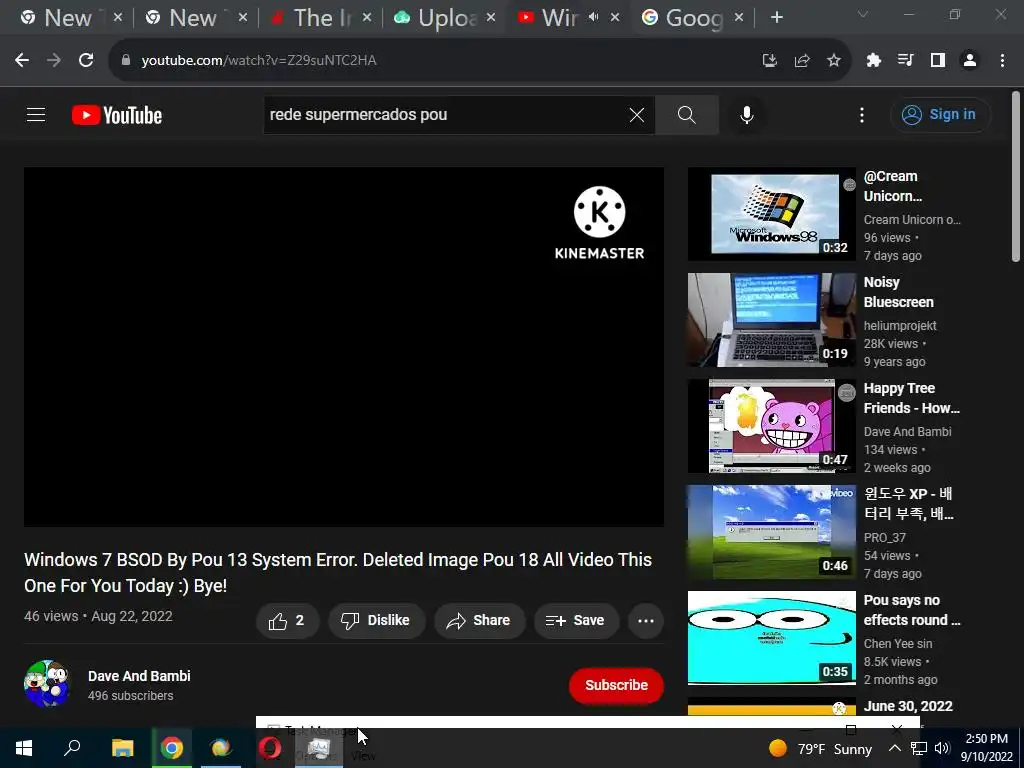
Task: Open Dave And Bambi channel name link
Action: pyautogui.click(x=139, y=676)
